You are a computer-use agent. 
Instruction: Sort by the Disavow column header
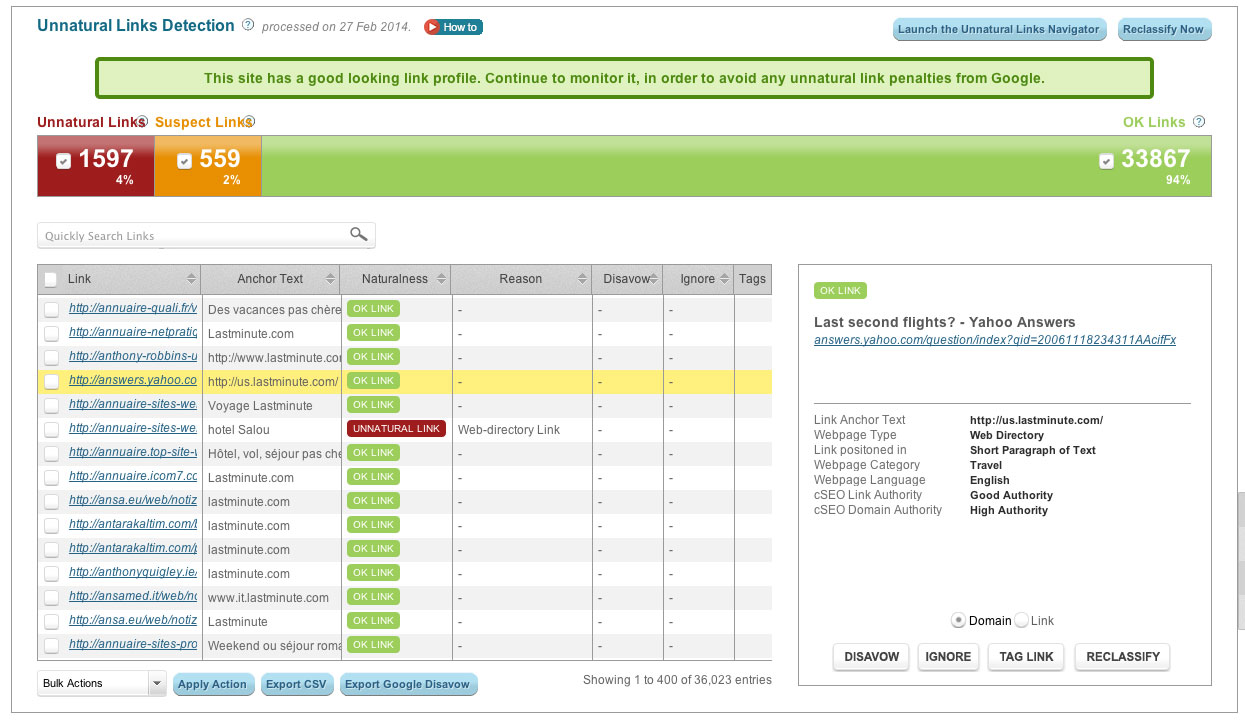(626, 279)
